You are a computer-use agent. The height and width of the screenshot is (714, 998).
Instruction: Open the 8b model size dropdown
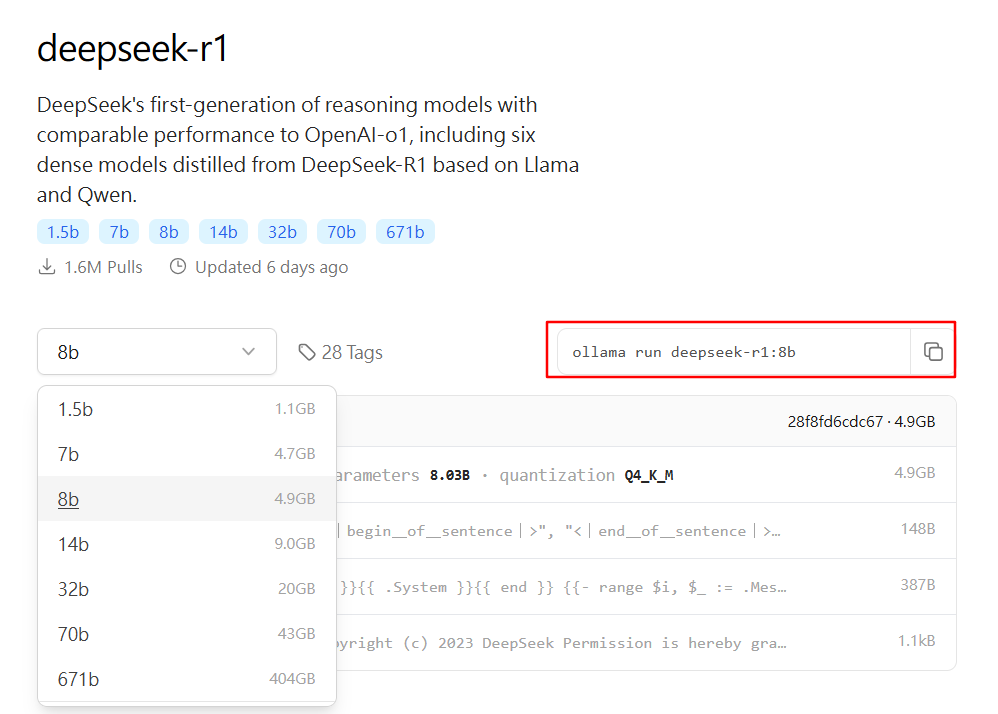point(157,351)
